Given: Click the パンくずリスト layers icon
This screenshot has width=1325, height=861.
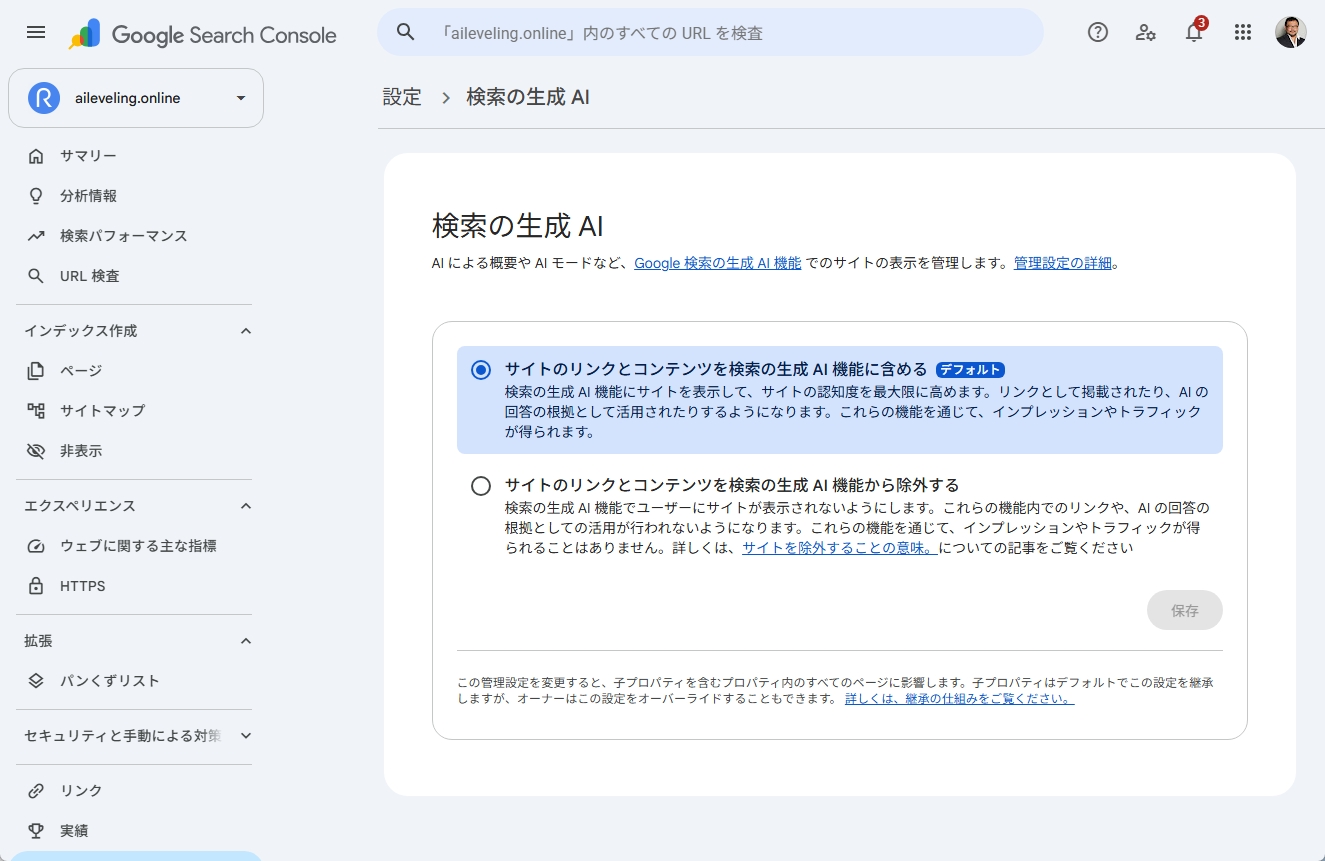Looking at the screenshot, I should click(x=36, y=681).
